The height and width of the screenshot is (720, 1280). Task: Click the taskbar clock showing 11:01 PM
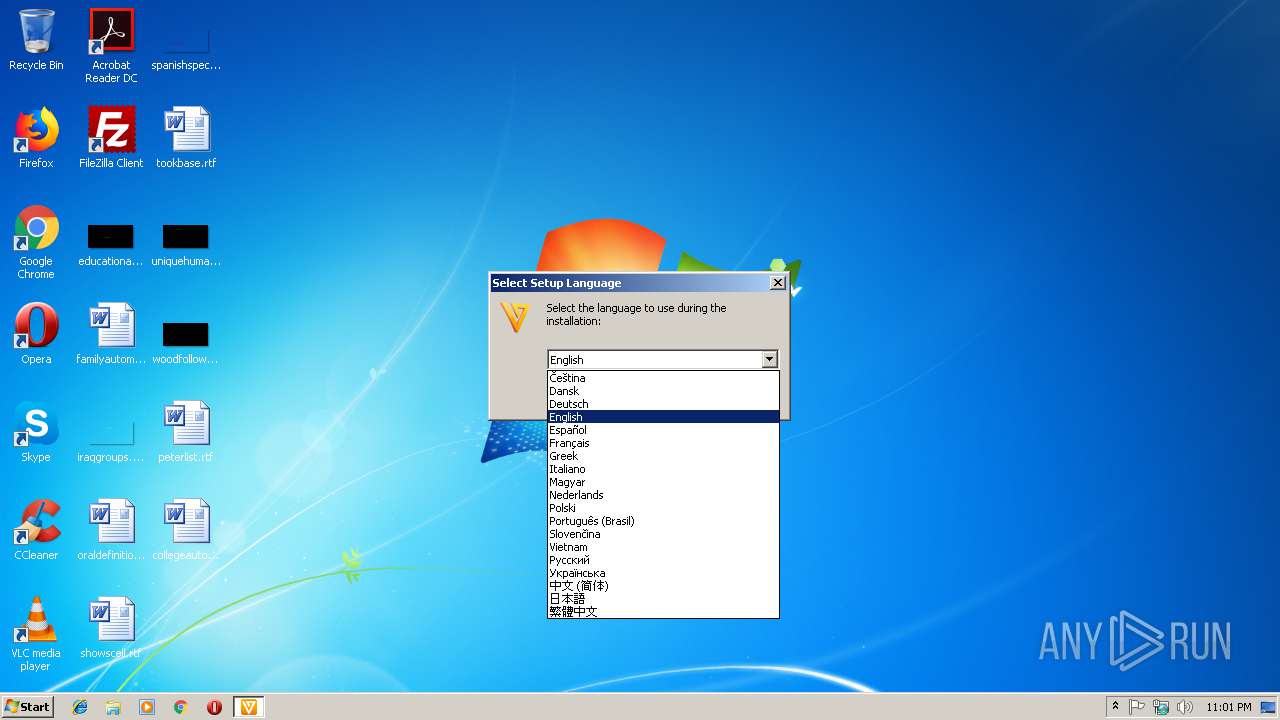(x=1229, y=707)
